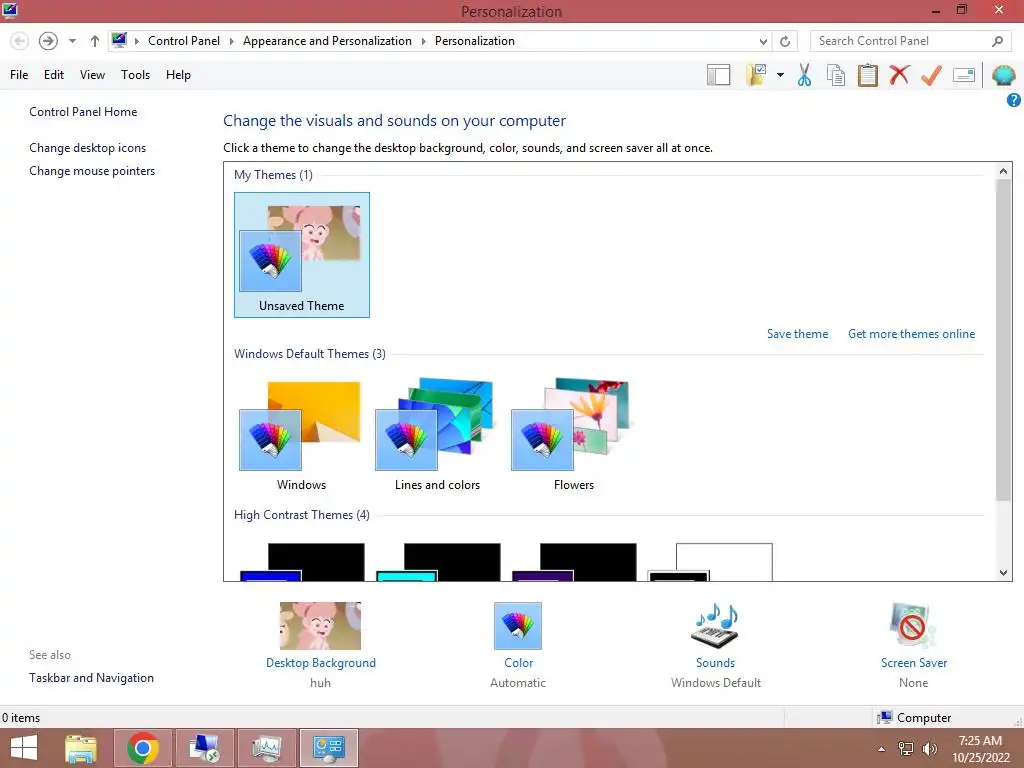Click the Desktop Background text link

tap(321, 663)
